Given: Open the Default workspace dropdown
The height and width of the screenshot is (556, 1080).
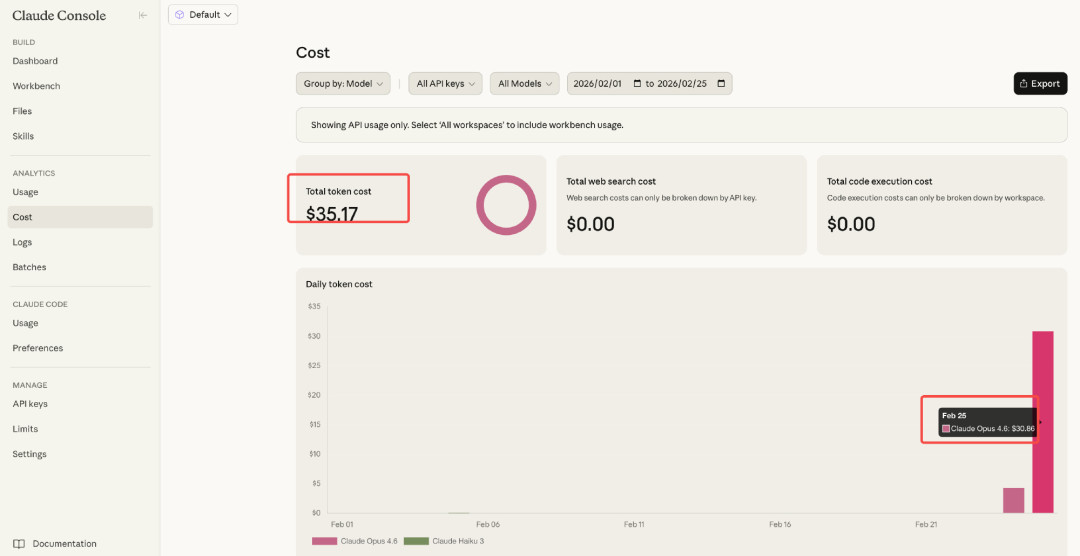Looking at the screenshot, I should coord(203,14).
